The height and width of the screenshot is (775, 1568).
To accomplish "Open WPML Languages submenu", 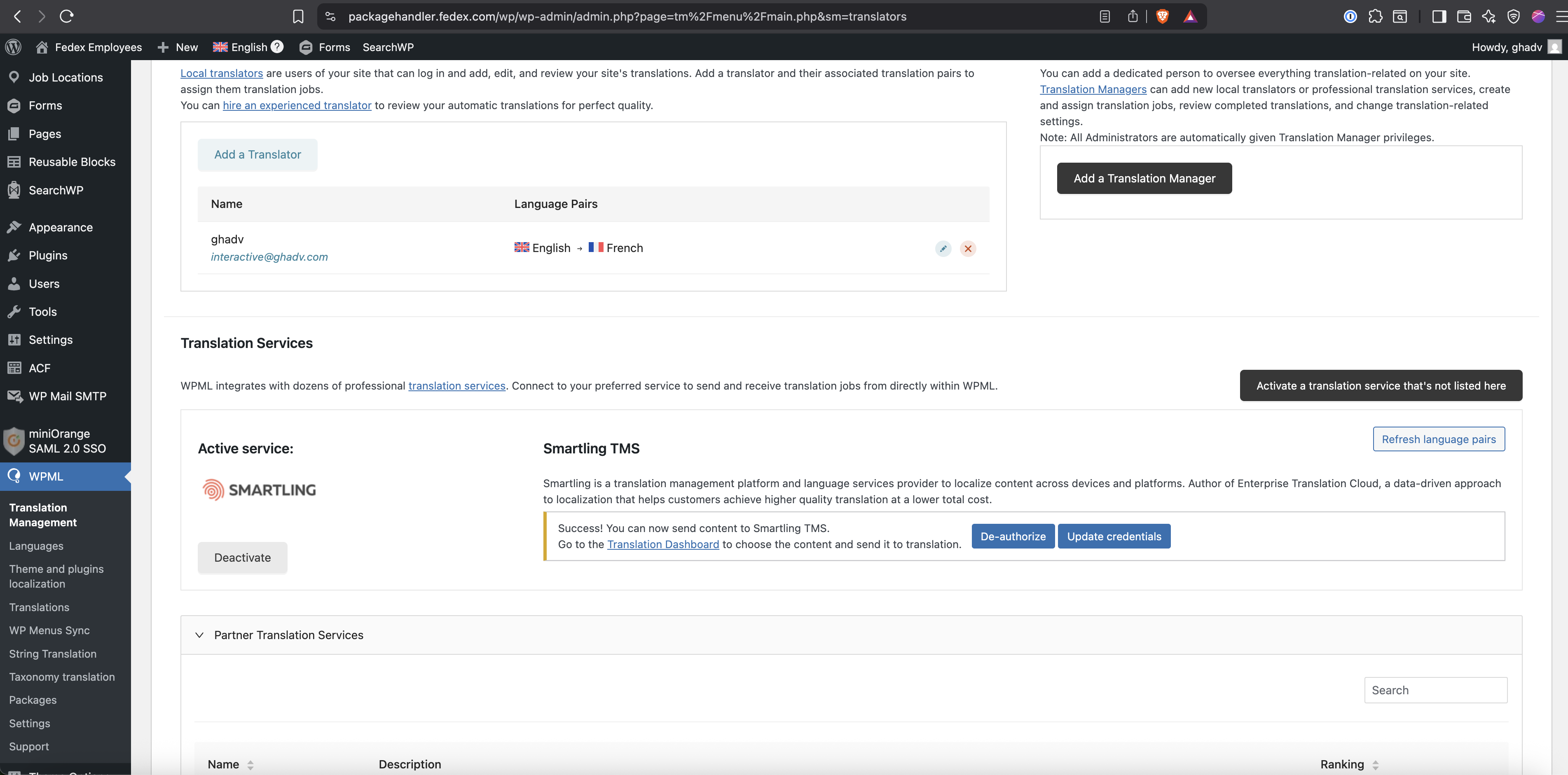I will [36, 546].
